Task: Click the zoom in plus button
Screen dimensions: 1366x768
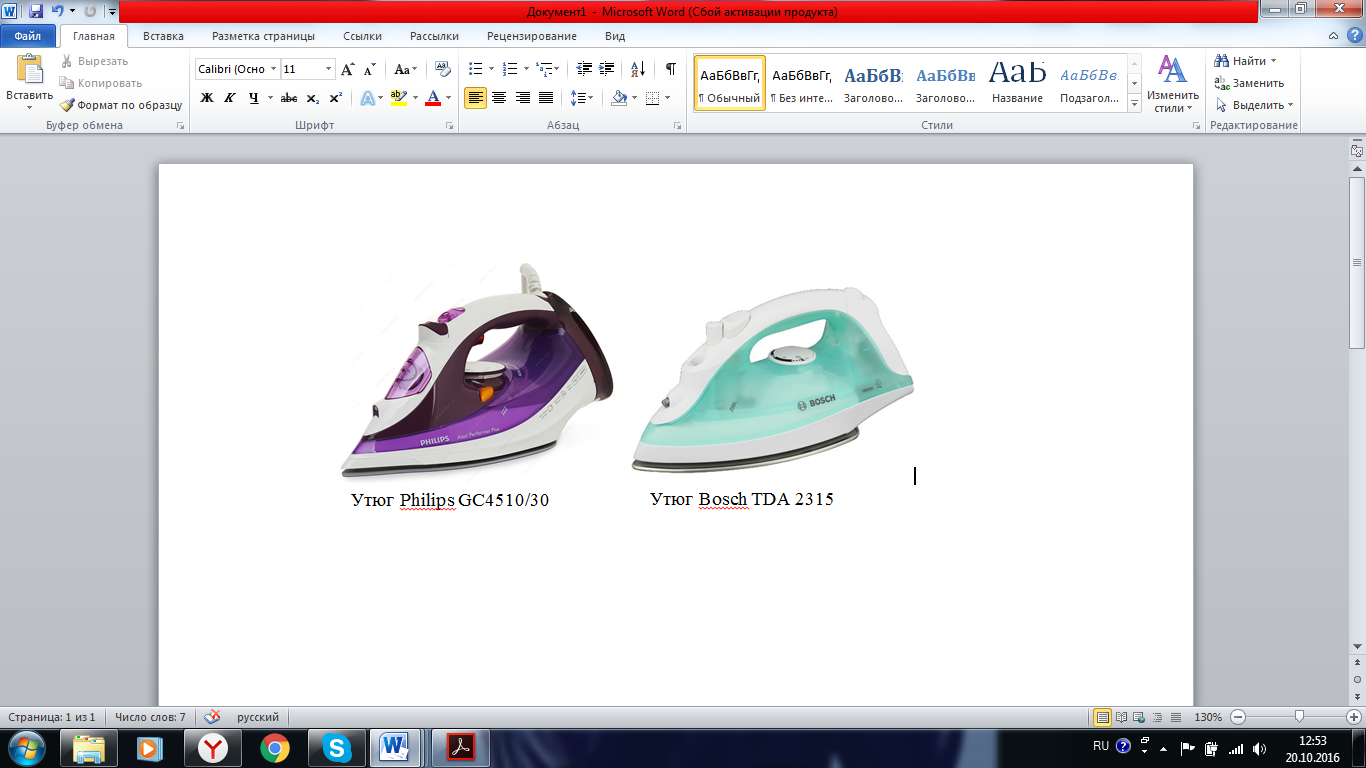Action: pyautogui.click(x=1354, y=717)
